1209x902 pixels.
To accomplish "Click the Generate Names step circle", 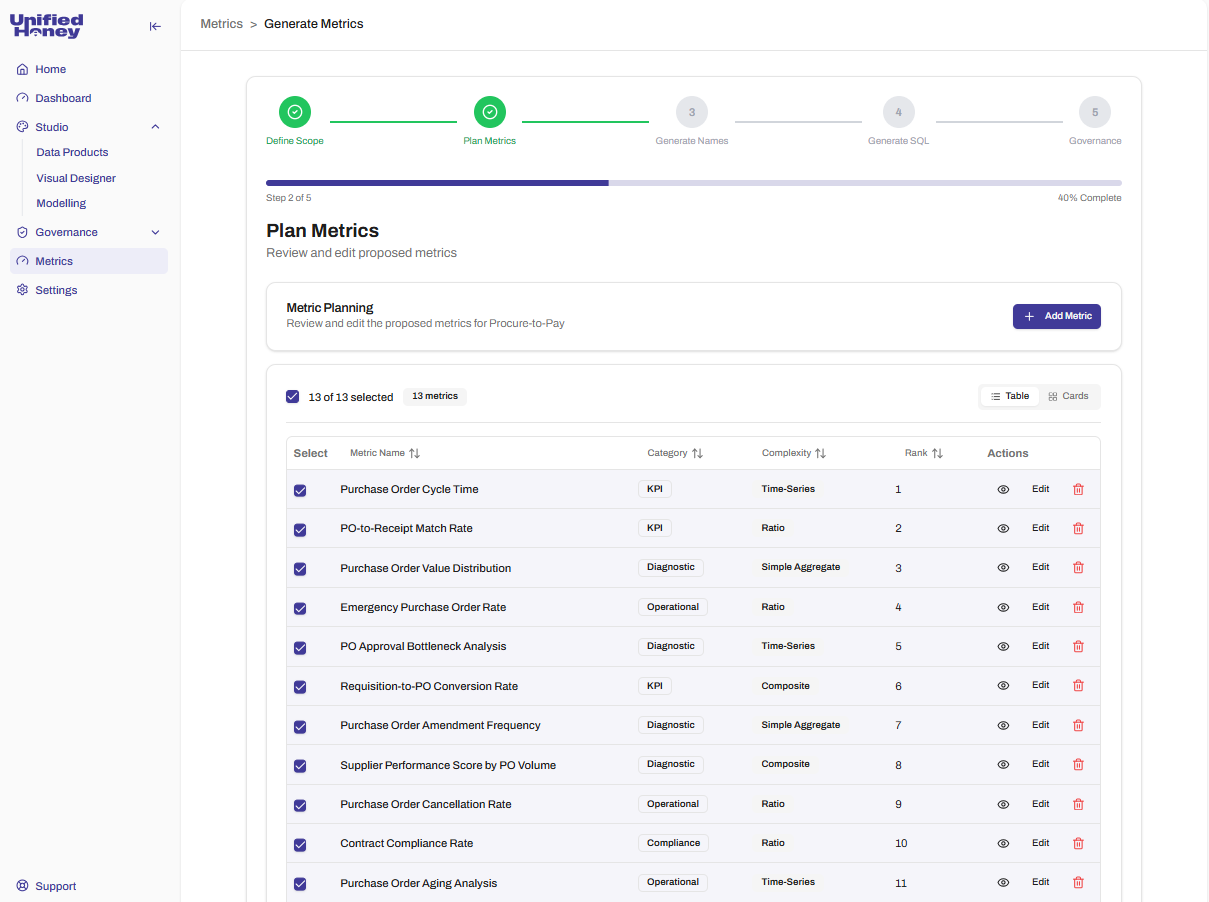I will point(691,112).
